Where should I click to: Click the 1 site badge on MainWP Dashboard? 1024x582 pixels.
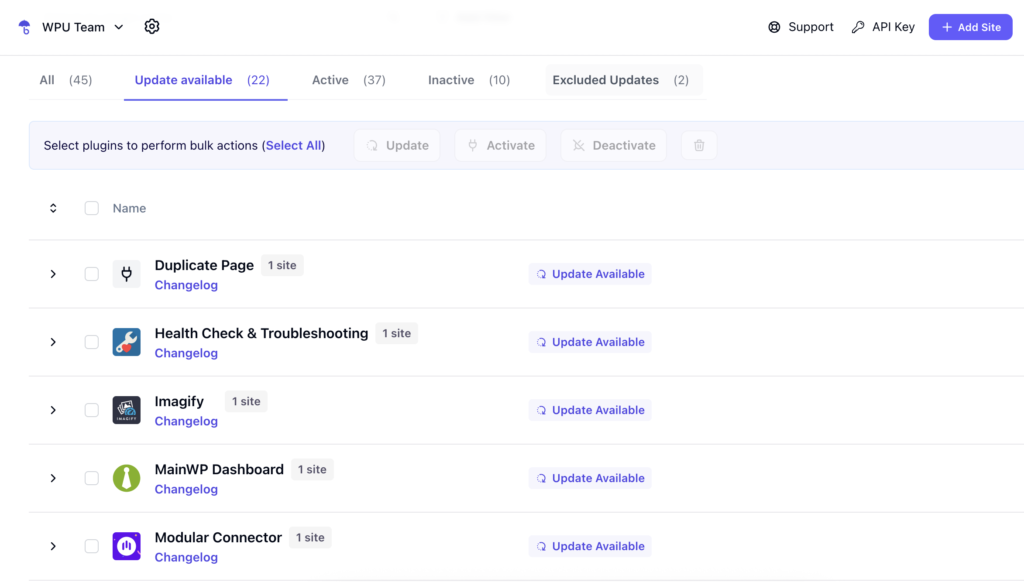(312, 469)
